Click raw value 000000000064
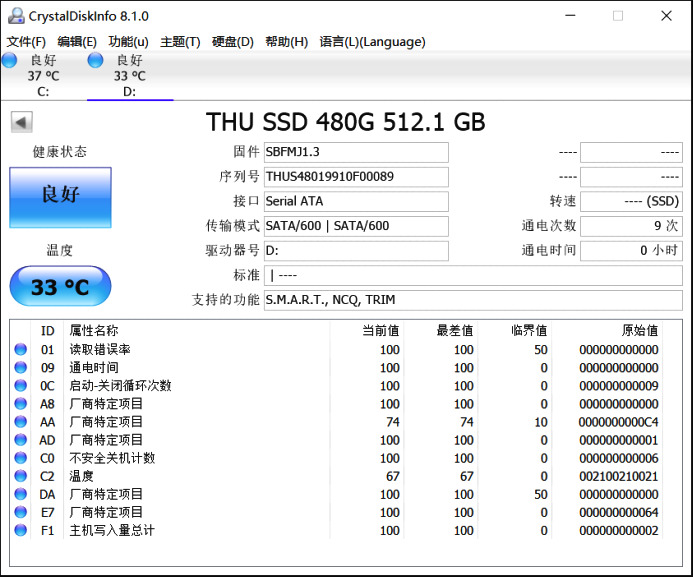The height and width of the screenshot is (577, 693). click(618, 512)
